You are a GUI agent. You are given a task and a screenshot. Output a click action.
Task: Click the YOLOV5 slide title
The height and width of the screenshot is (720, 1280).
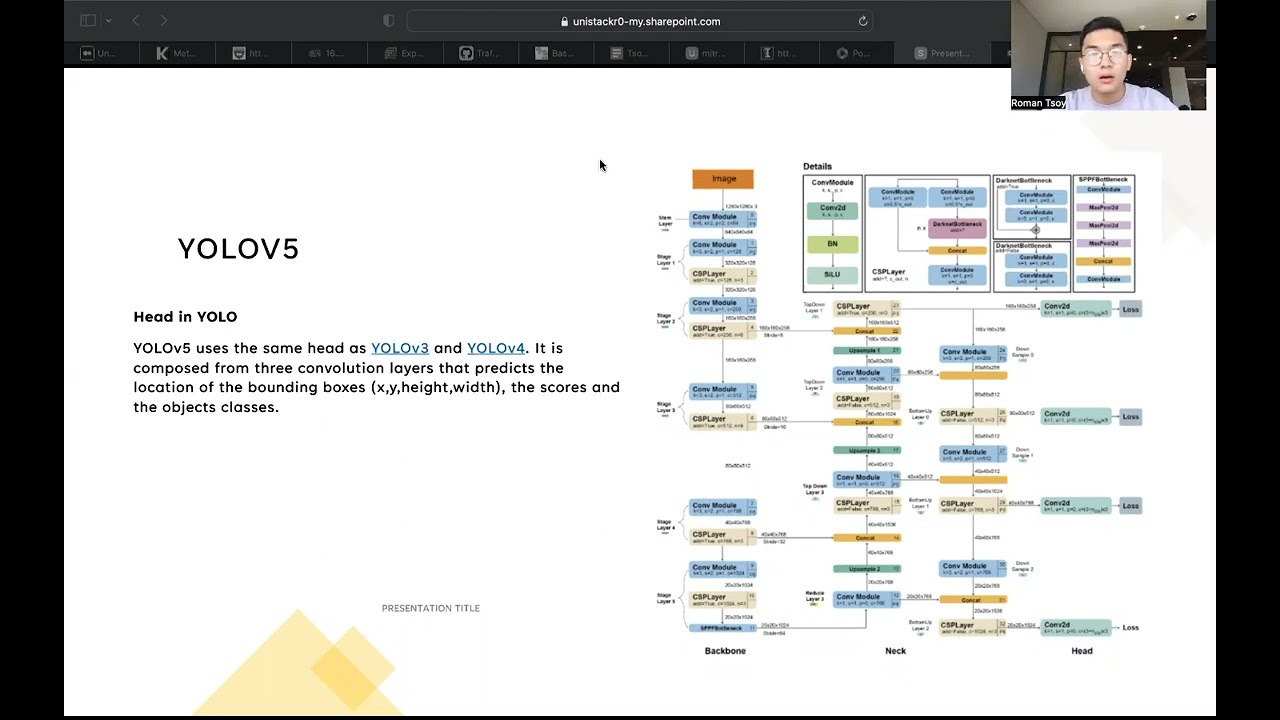point(238,249)
